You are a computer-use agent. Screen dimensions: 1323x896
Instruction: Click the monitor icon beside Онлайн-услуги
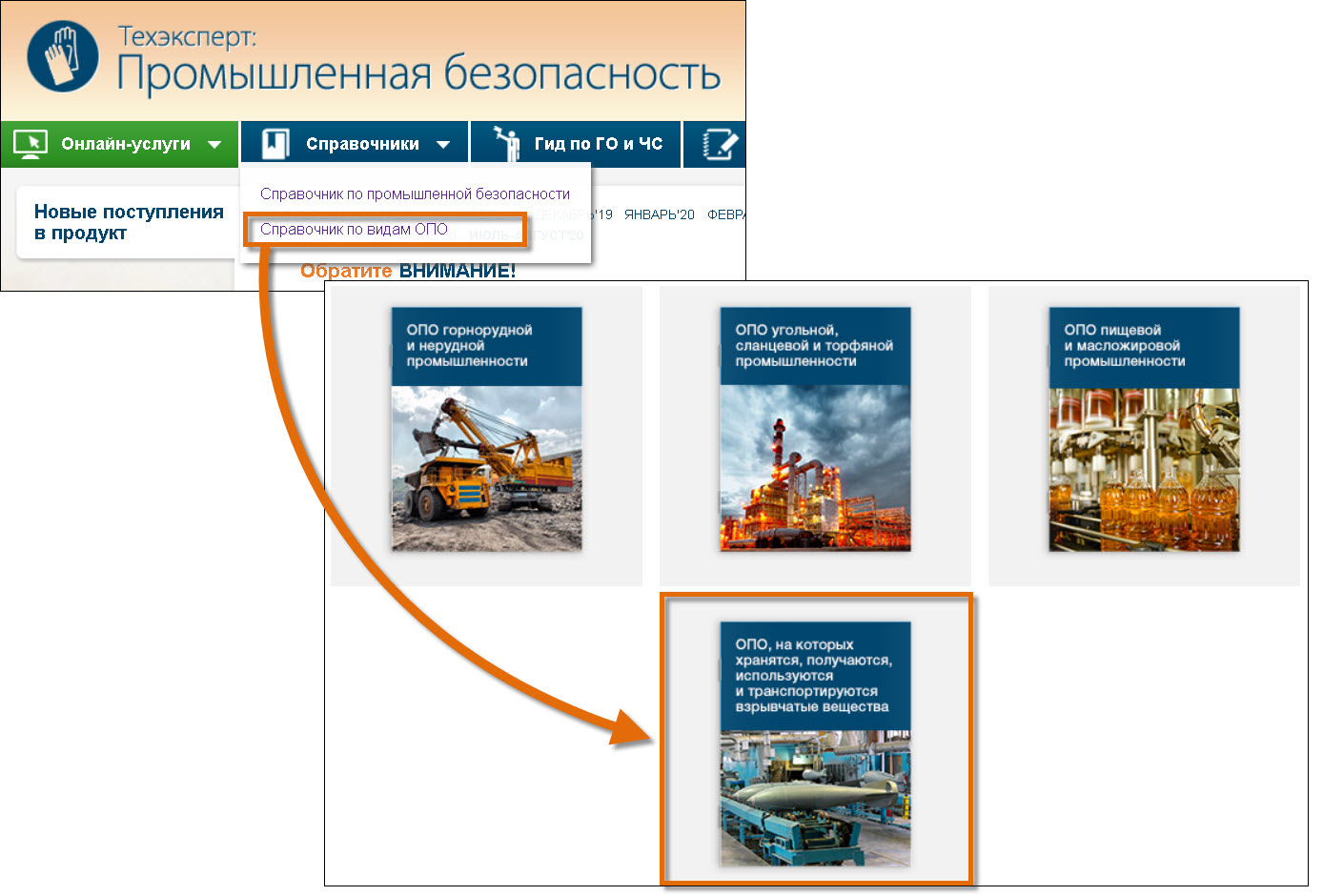[x=31, y=144]
